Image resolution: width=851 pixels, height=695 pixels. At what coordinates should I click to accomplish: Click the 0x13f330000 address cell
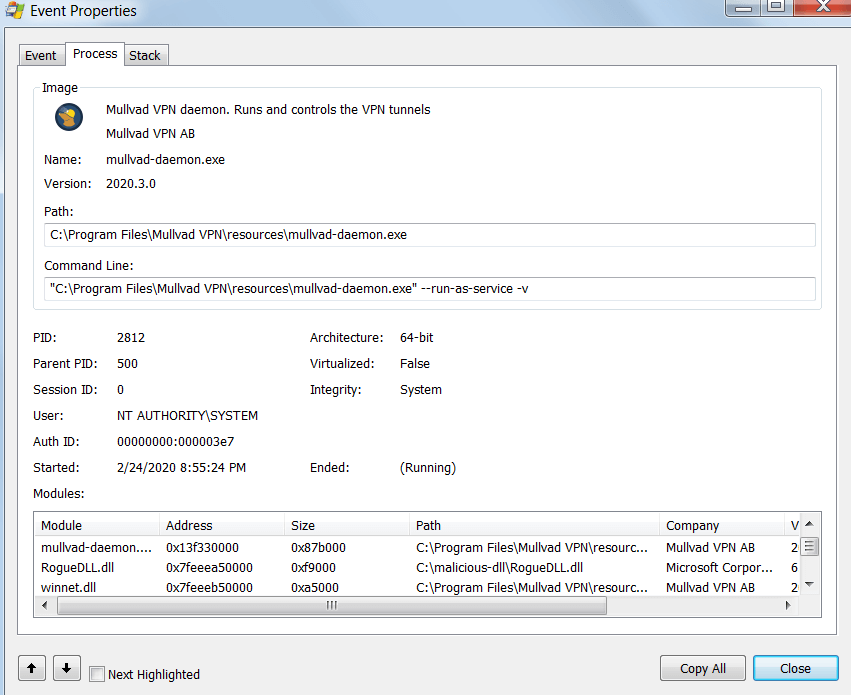click(x=202, y=547)
